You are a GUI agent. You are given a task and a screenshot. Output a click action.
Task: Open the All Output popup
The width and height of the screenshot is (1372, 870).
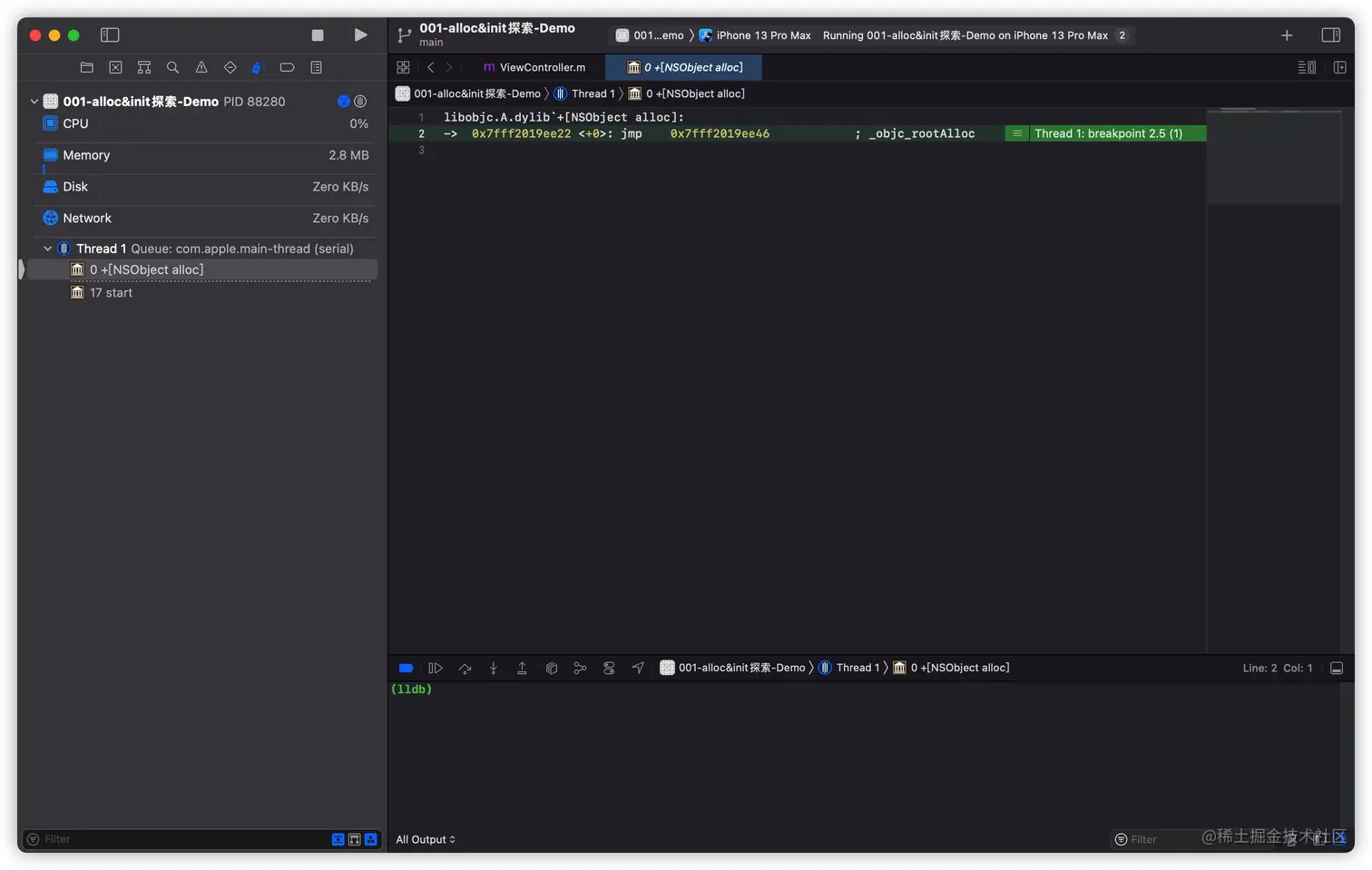click(x=426, y=839)
